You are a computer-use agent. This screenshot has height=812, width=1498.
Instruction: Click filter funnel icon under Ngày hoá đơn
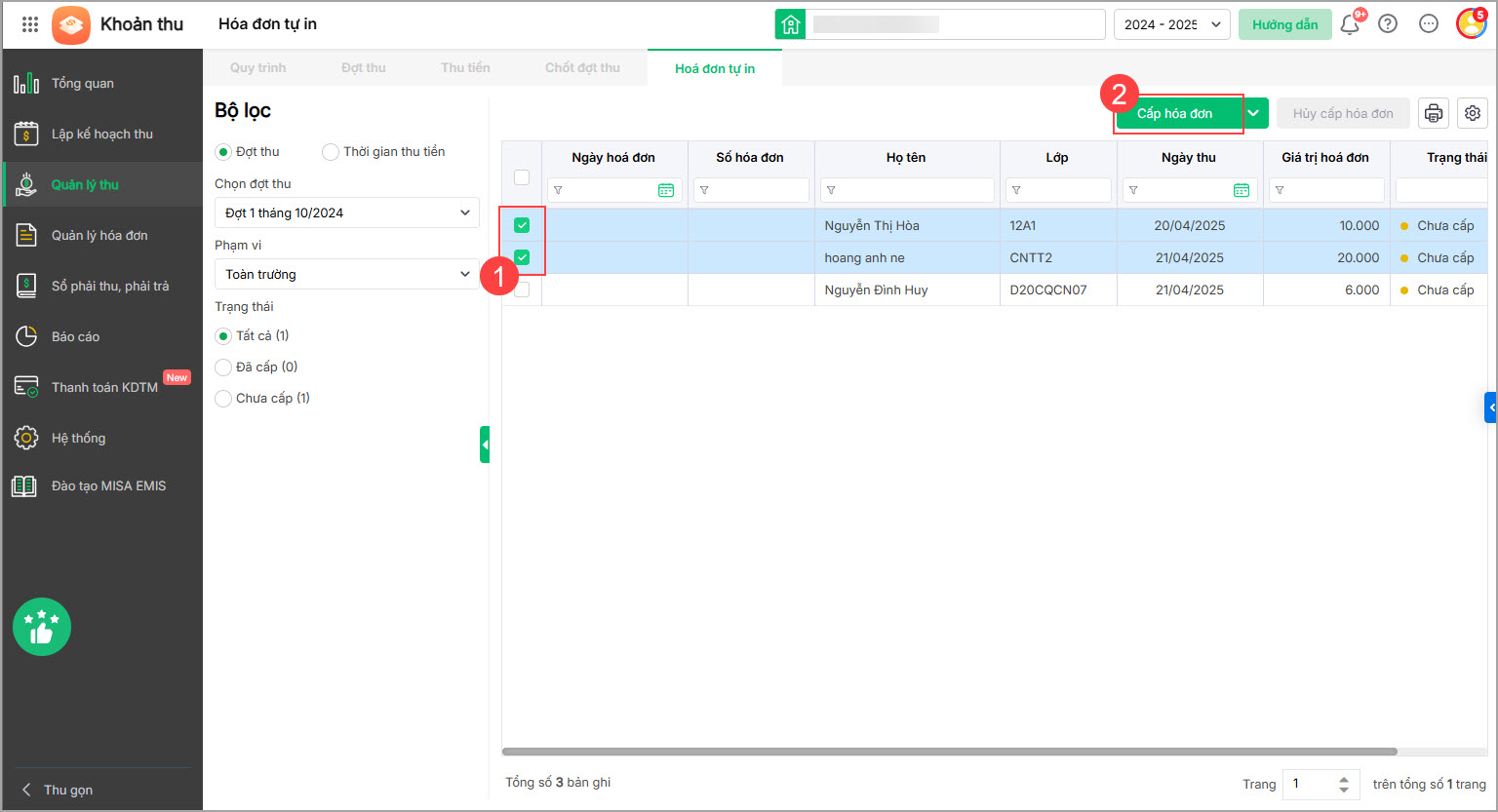click(558, 190)
